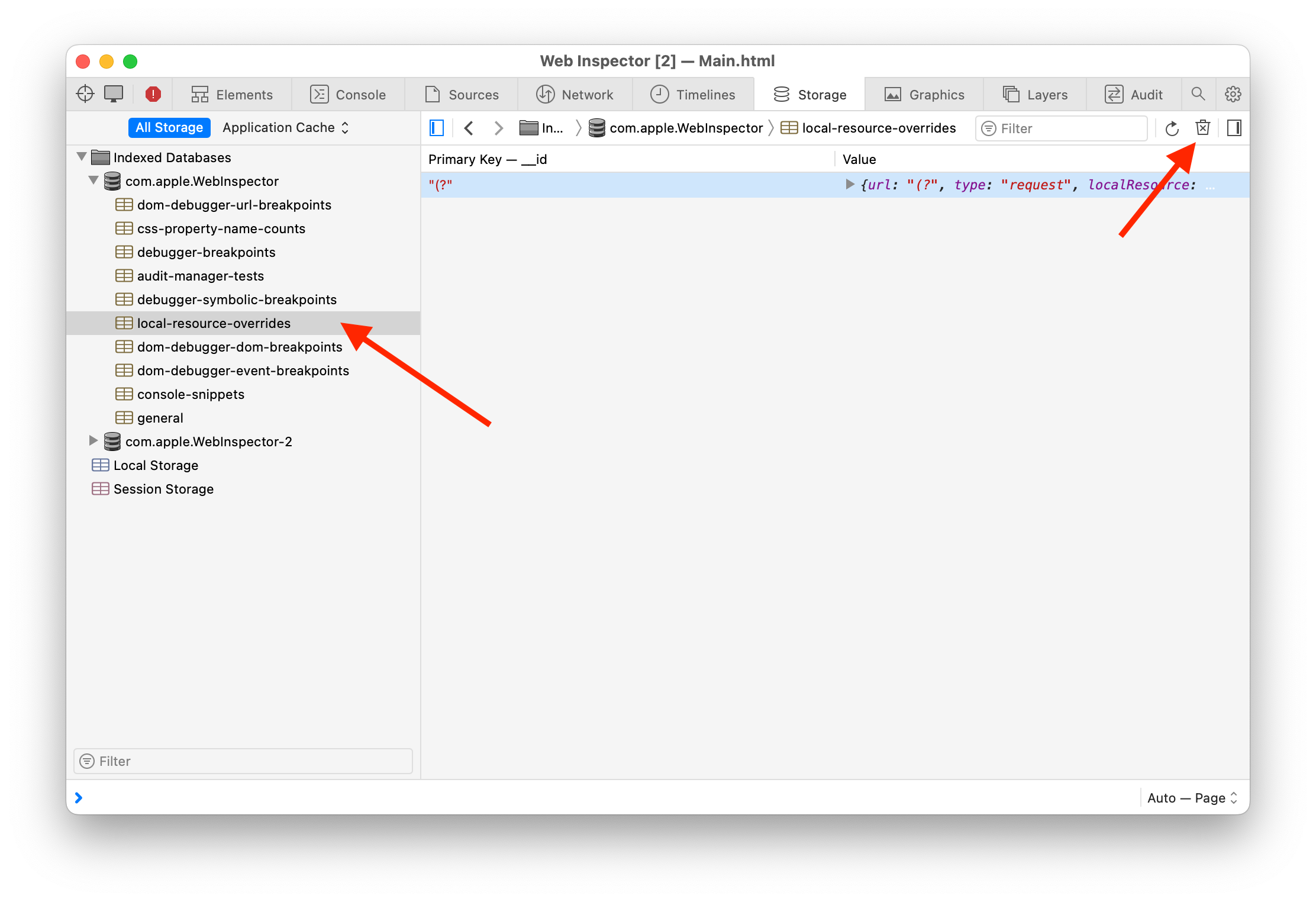Click the Primary Key column header
Screen dimensions: 1316x902
point(628,159)
